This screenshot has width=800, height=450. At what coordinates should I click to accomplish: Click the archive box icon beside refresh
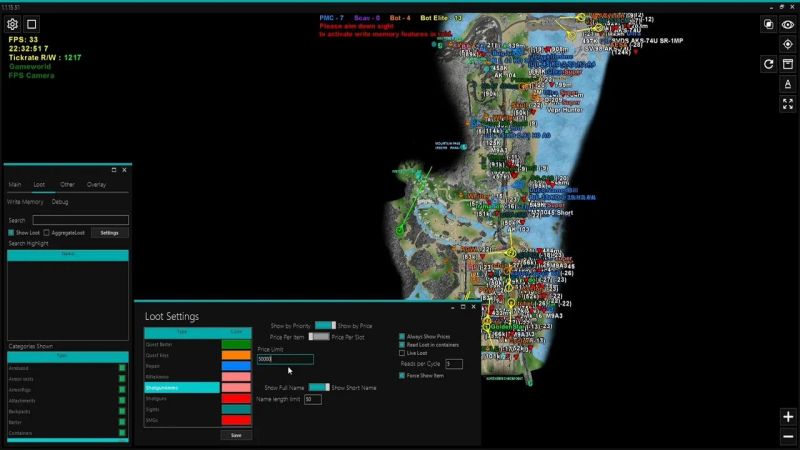788,64
